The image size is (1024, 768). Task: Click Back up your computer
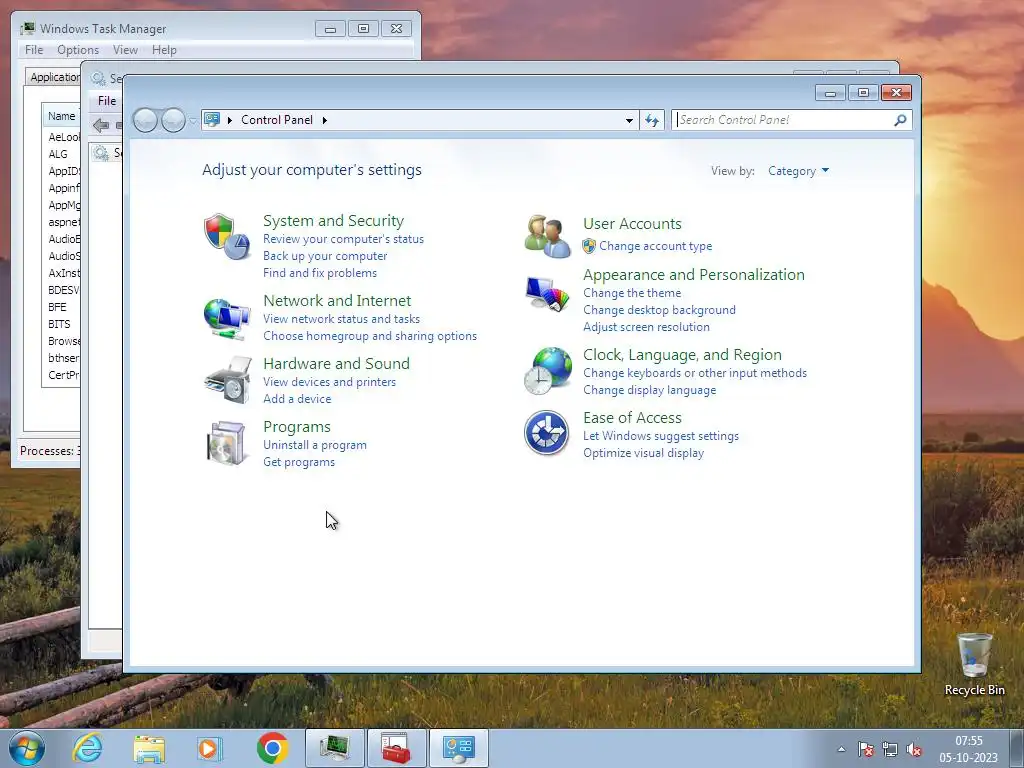point(325,256)
